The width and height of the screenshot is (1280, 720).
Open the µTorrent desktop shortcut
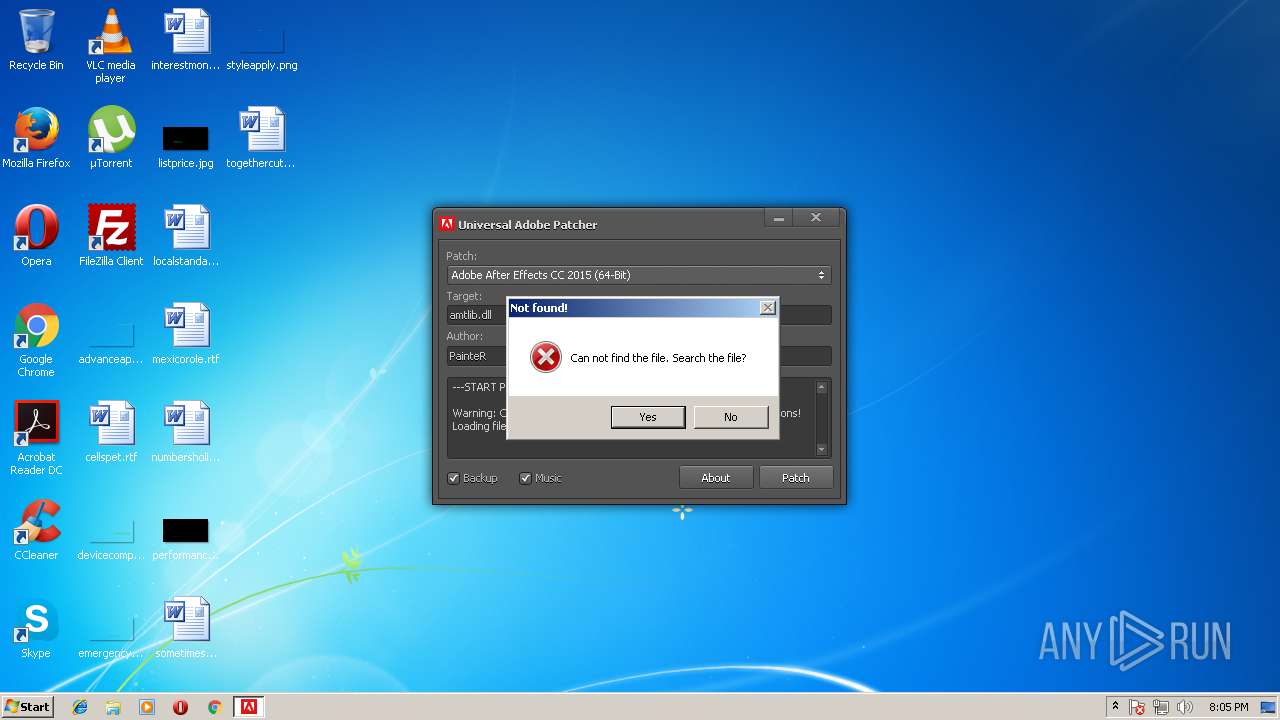(111, 138)
